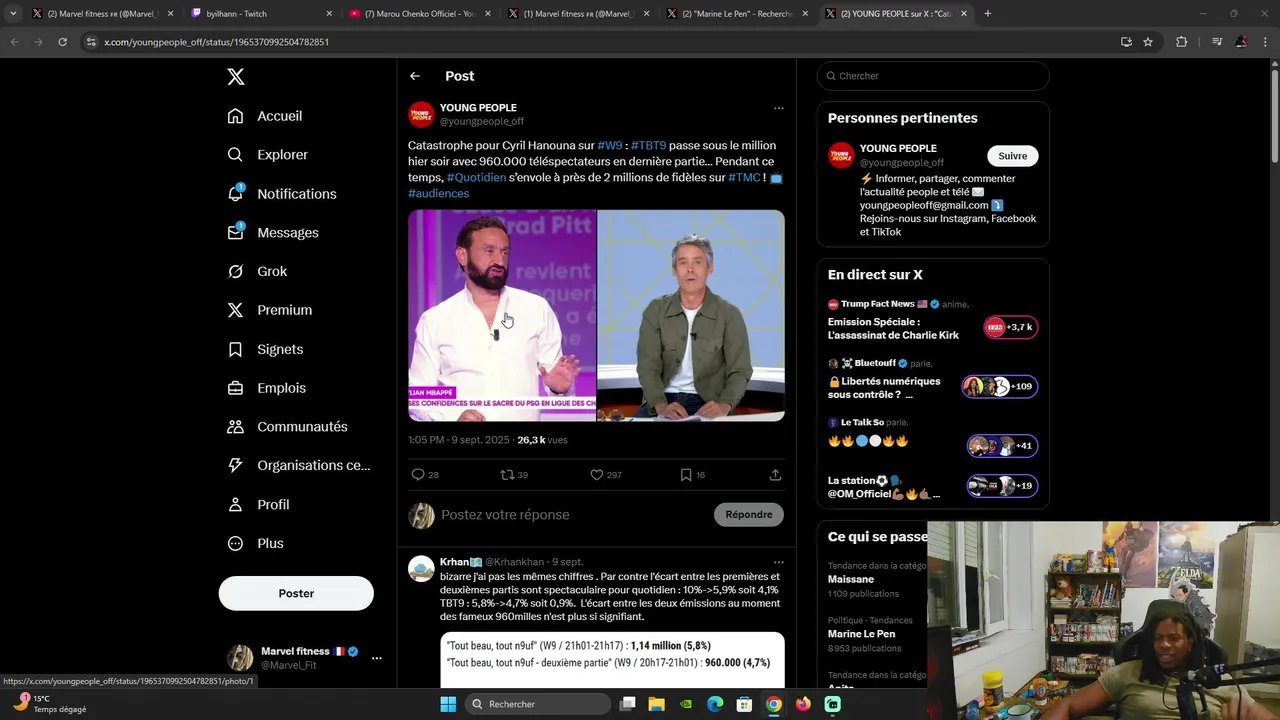Click the #Quotidien hashtag

pyautogui.click(x=476, y=178)
